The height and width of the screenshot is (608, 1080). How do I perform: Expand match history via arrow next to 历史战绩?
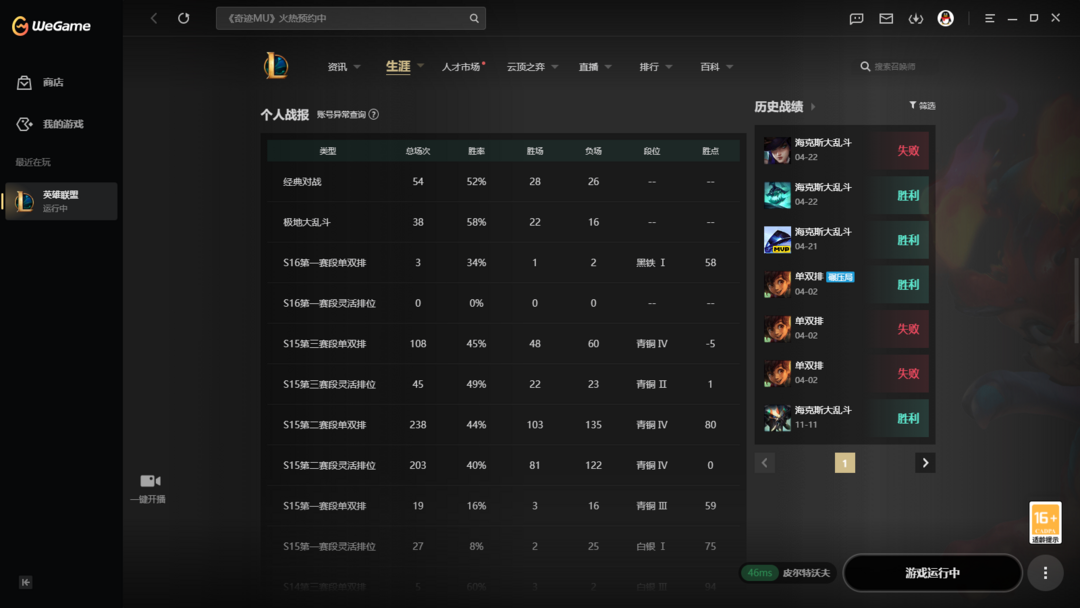pos(813,107)
